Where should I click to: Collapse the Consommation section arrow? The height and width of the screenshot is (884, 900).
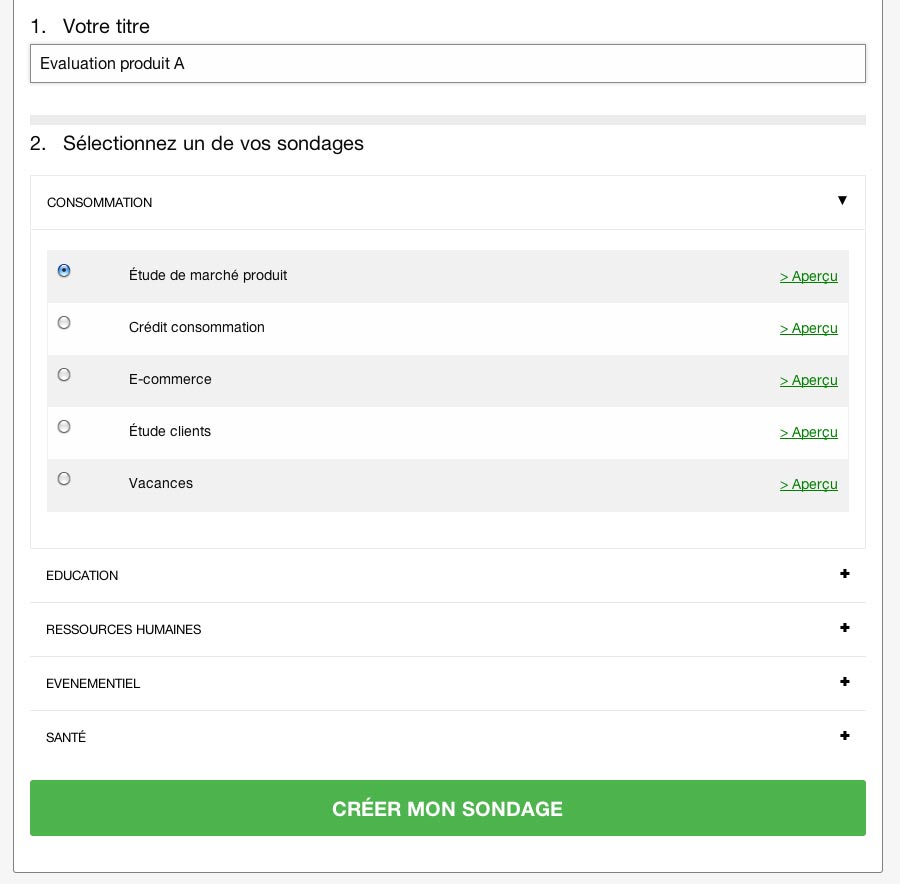point(842,200)
